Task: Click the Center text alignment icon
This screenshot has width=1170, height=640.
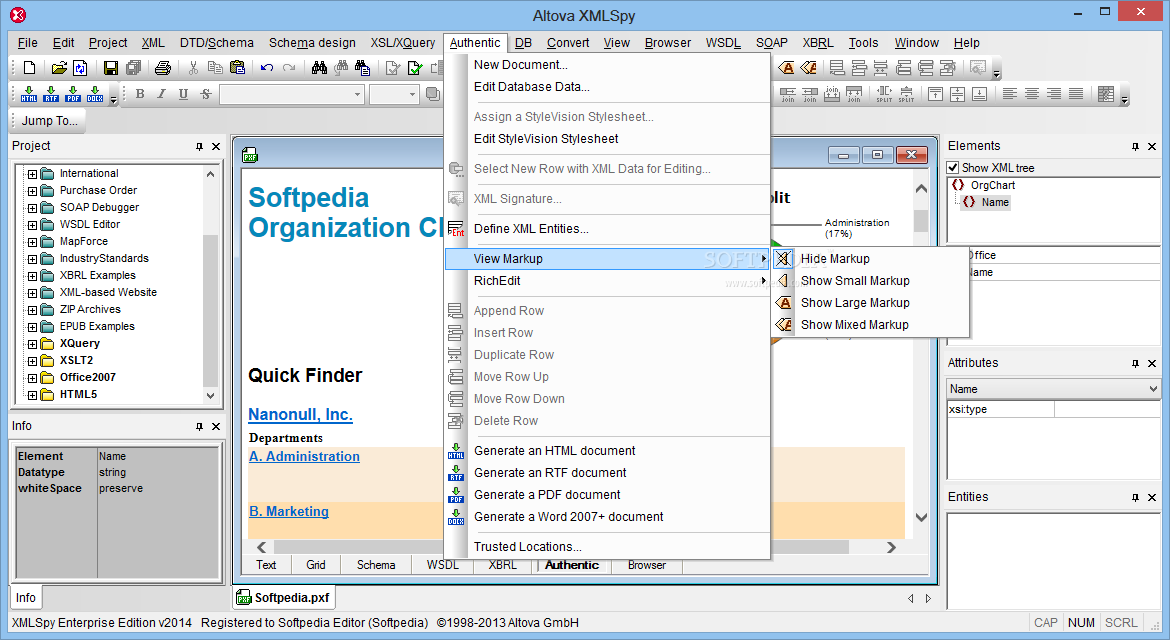Action: pos(1031,94)
